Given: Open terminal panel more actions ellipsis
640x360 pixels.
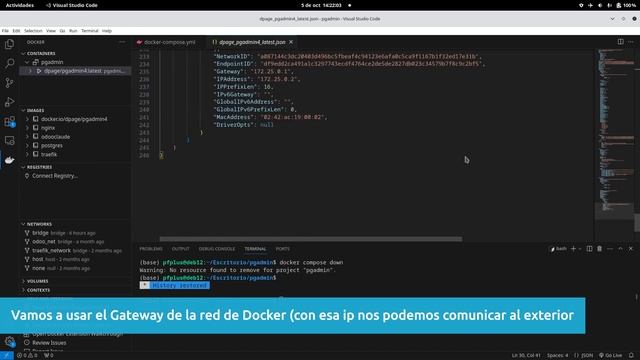Looking at the screenshot, I should [x=610, y=249].
